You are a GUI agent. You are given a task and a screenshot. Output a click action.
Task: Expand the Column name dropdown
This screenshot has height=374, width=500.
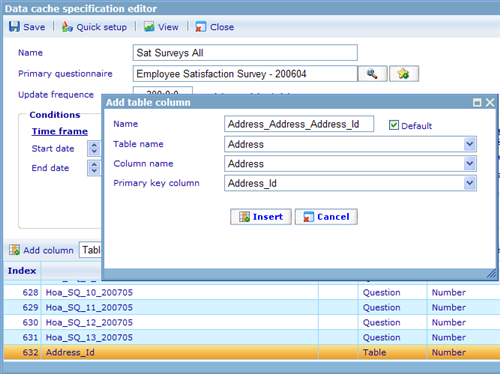coord(470,163)
